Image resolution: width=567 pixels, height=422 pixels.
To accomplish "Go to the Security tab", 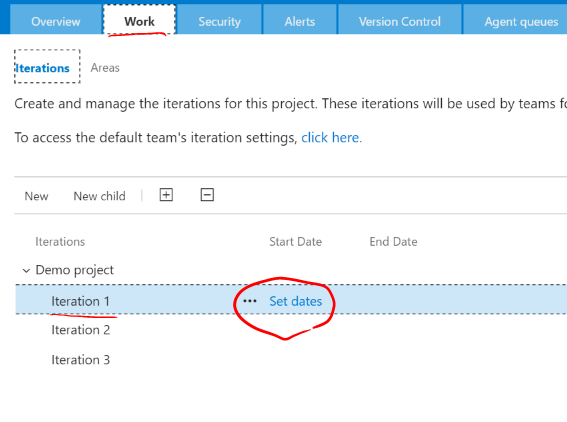I will (219, 21).
